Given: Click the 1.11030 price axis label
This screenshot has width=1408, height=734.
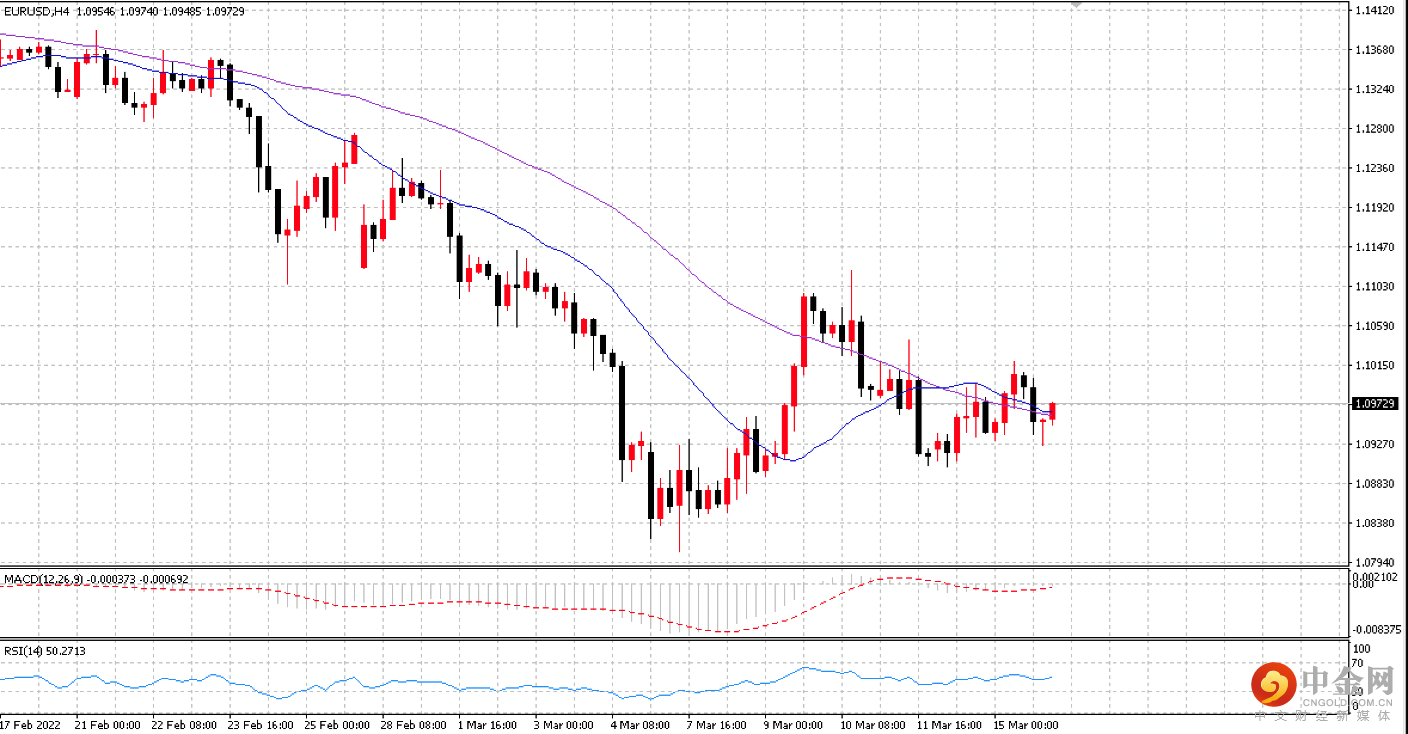Looking at the screenshot, I should click(1373, 287).
